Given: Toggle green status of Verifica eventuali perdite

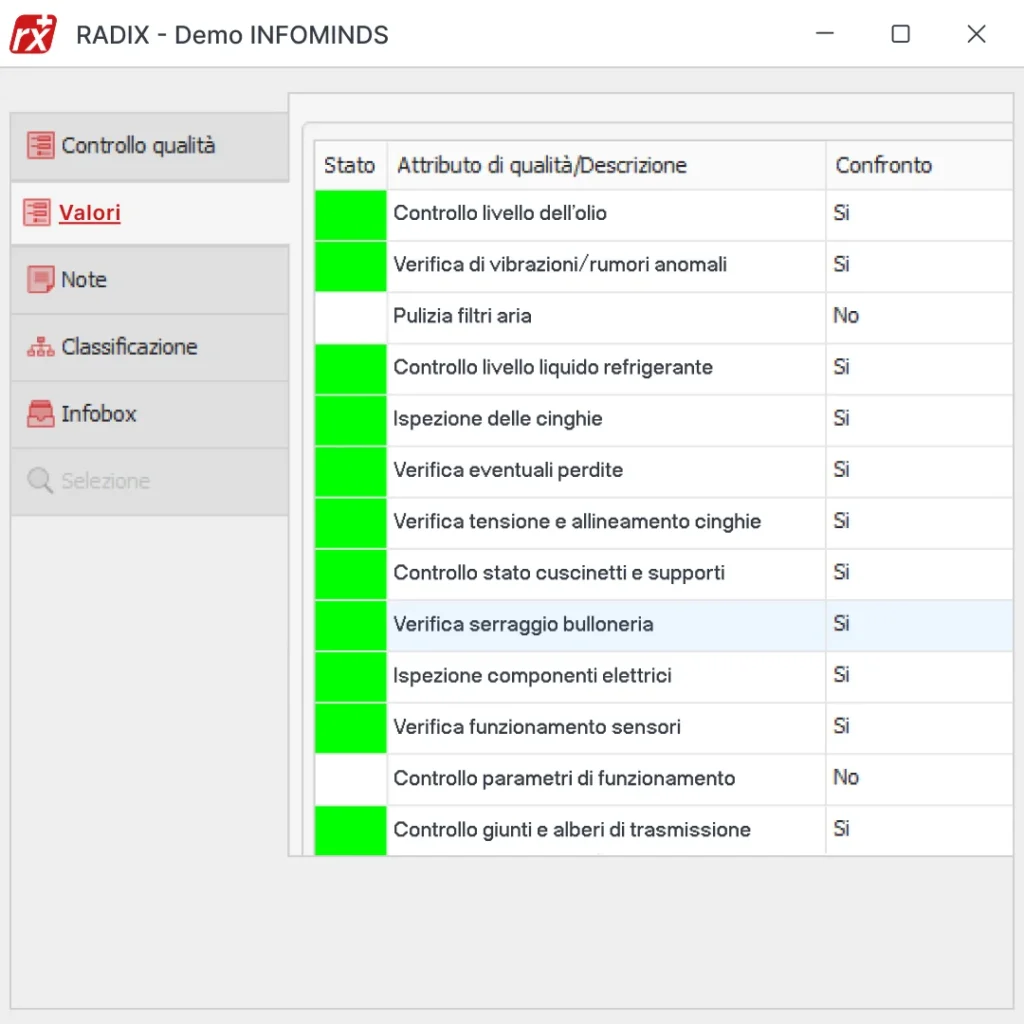Looking at the screenshot, I should (349, 470).
